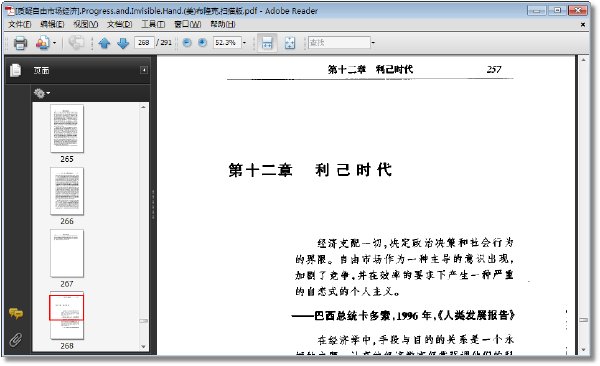Click thumbnail panel scroll up arrow
The width and height of the screenshot is (600, 366).
tap(143, 108)
